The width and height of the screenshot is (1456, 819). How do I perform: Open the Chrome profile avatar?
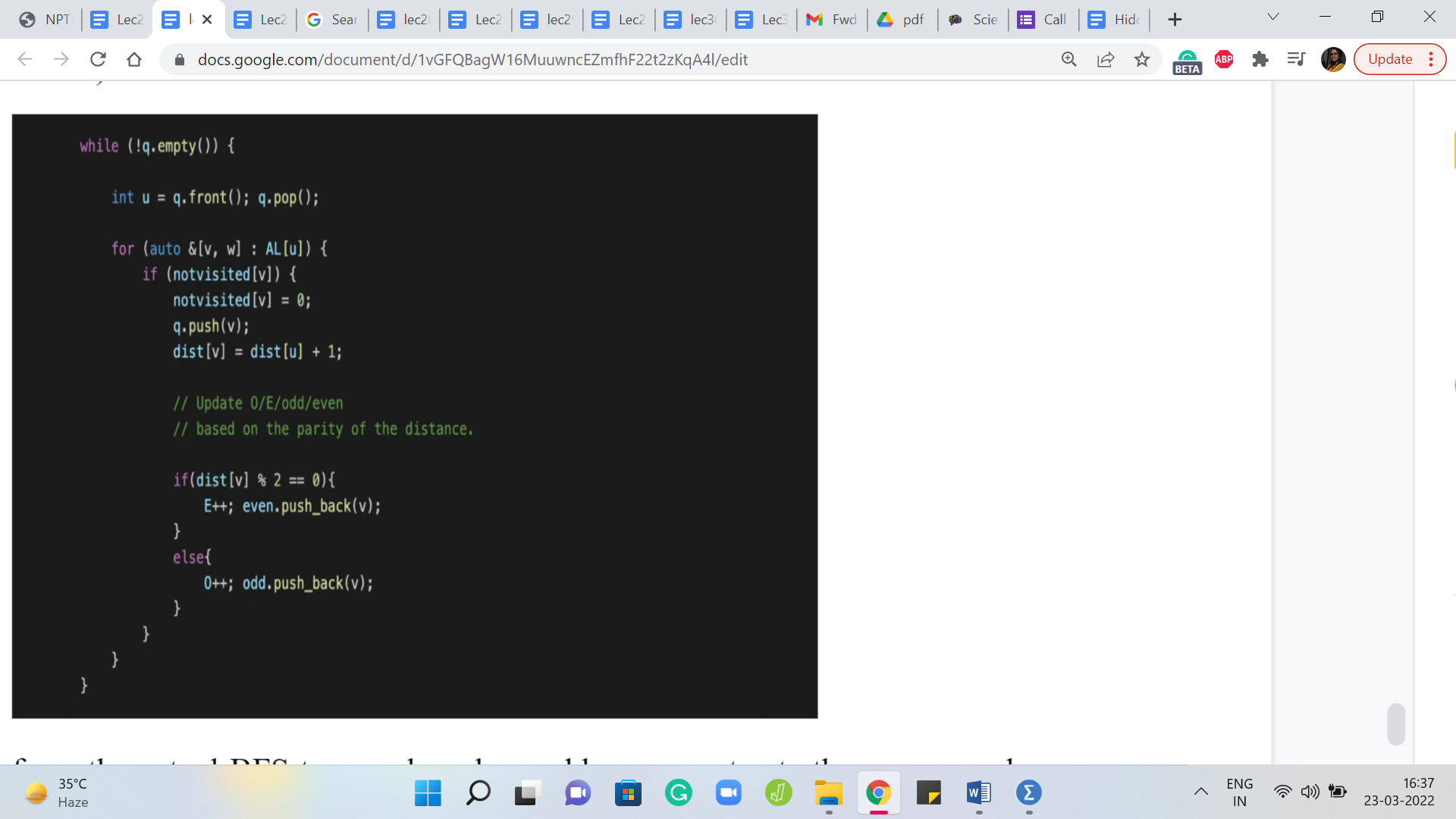click(1333, 59)
